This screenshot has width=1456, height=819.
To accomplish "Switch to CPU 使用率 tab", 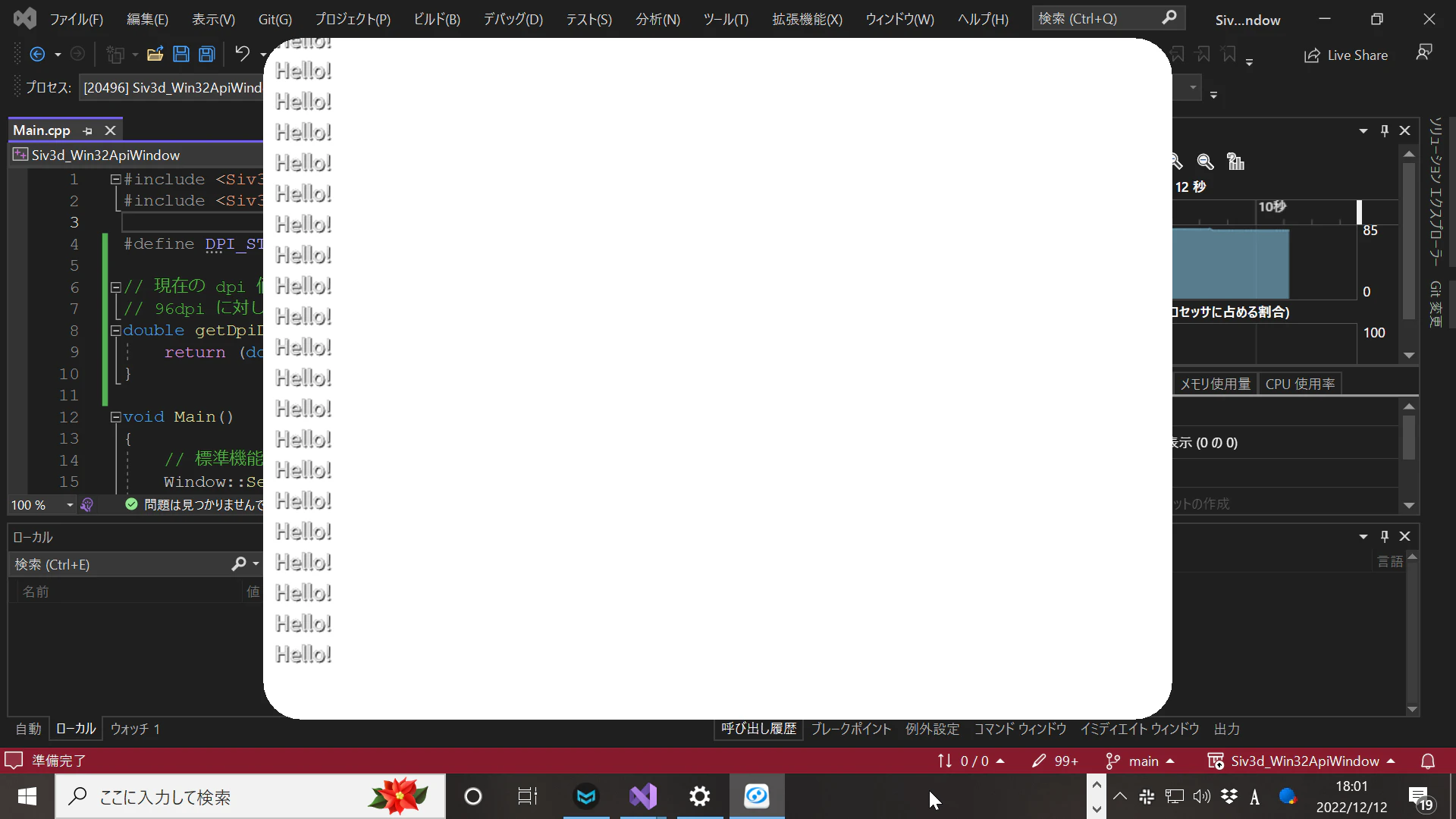I will coord(1300,384).
